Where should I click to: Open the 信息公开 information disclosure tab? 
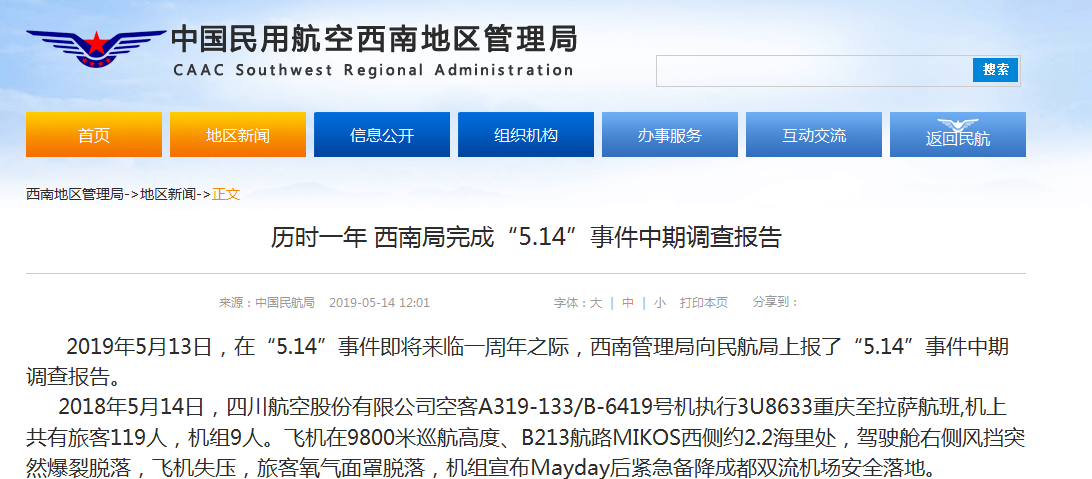click(x=382, y=134)
